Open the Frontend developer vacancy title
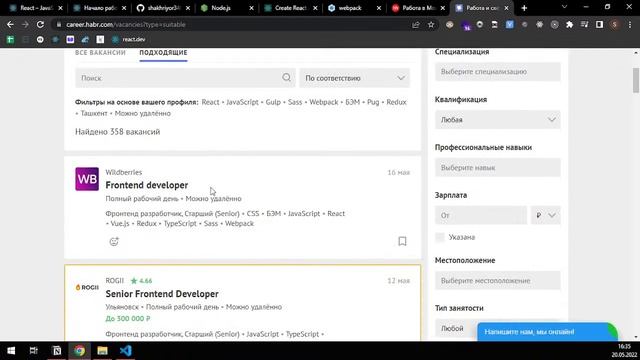 pyautogui.click(x=147, y=185)
